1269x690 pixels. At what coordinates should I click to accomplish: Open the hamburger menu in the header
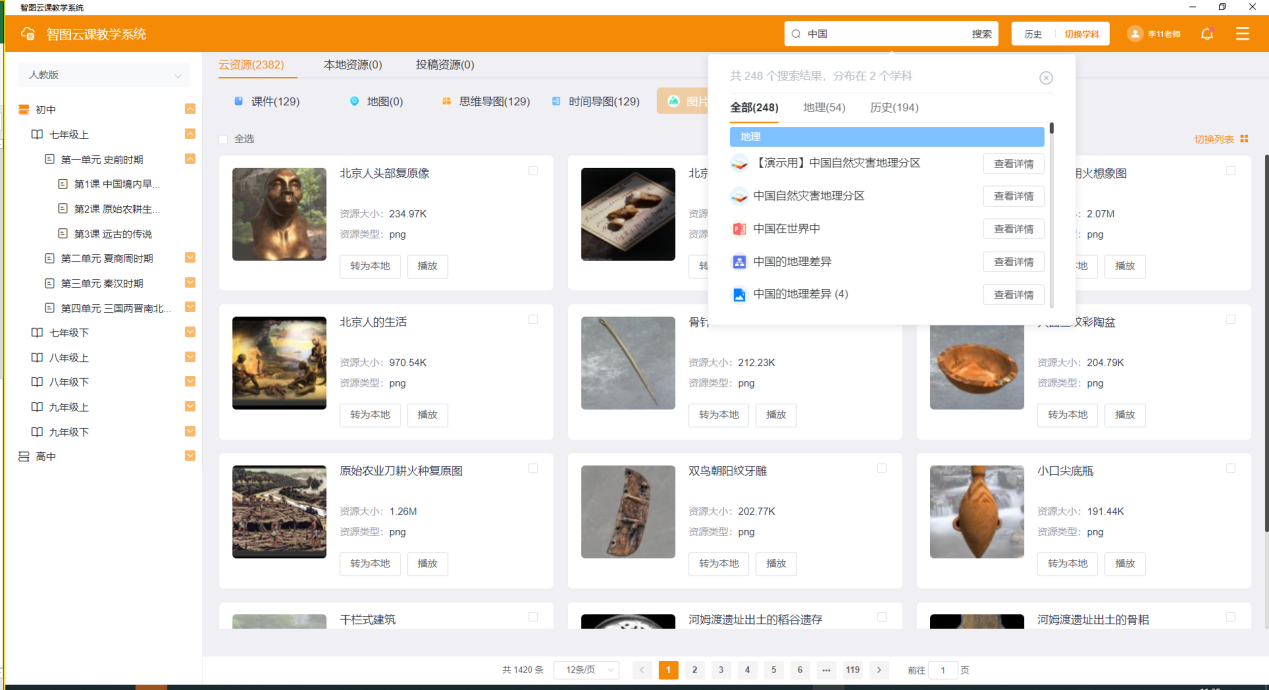coord(1242,34)
